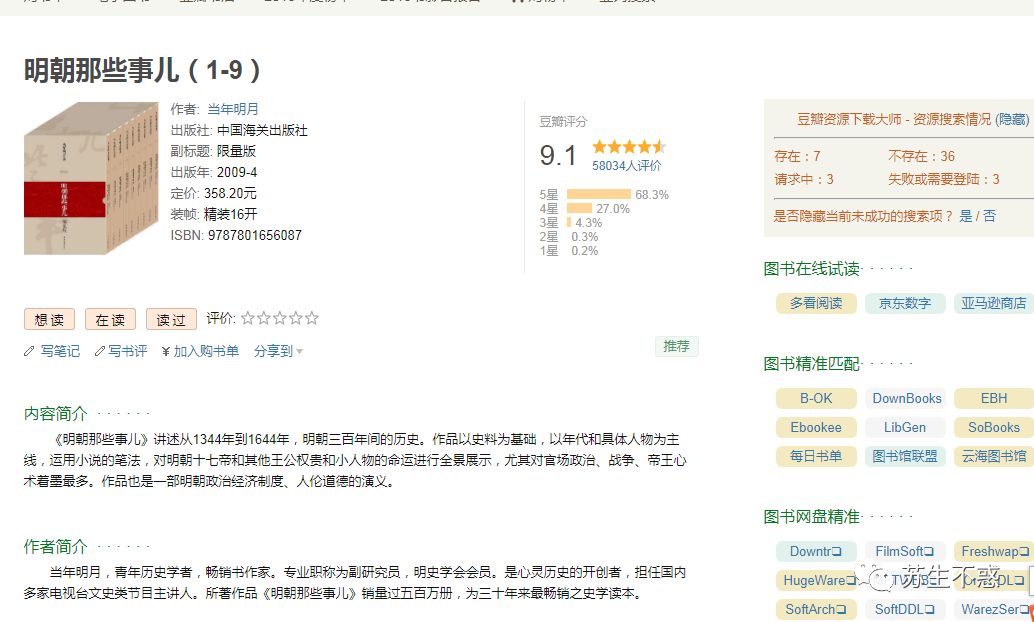Open the FilmSoft netdisk search
Screen dimensions: 1034x622
905,551
